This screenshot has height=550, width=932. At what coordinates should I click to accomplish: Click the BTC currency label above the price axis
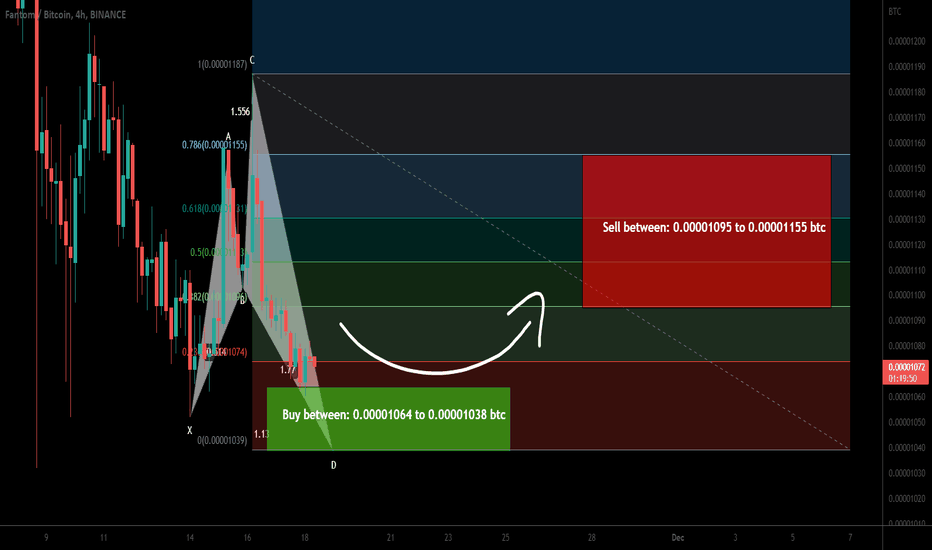click(895, 11)
